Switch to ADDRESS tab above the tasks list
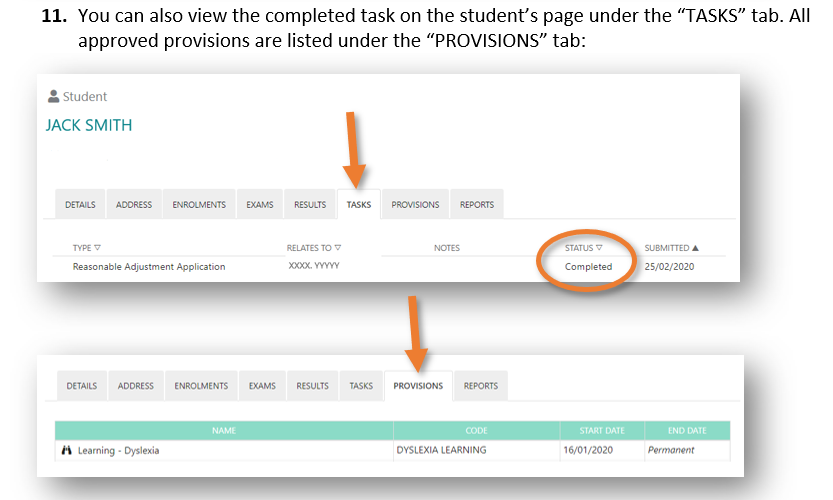This screenshot has height=500, width=833. (134, 205)
